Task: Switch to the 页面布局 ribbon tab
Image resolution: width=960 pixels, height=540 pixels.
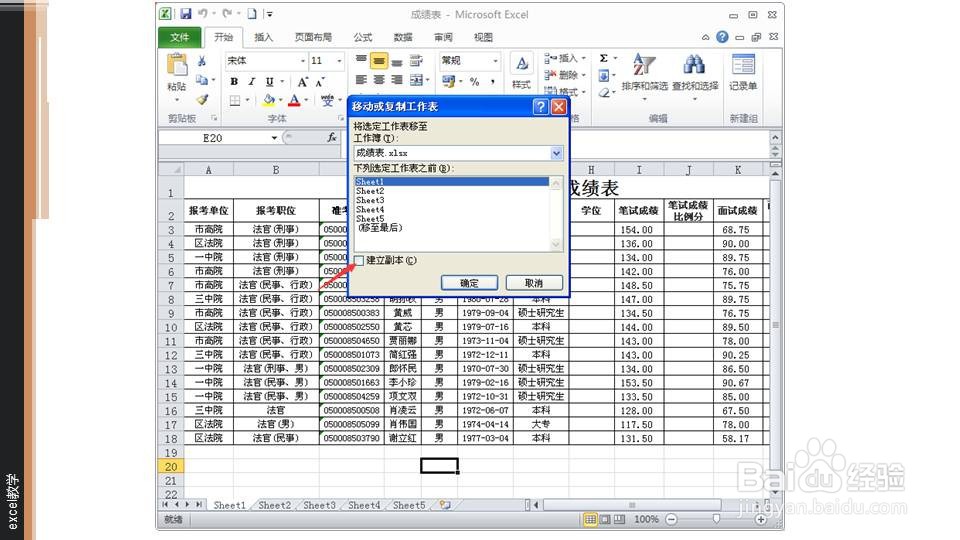Action: coord(313,37)
